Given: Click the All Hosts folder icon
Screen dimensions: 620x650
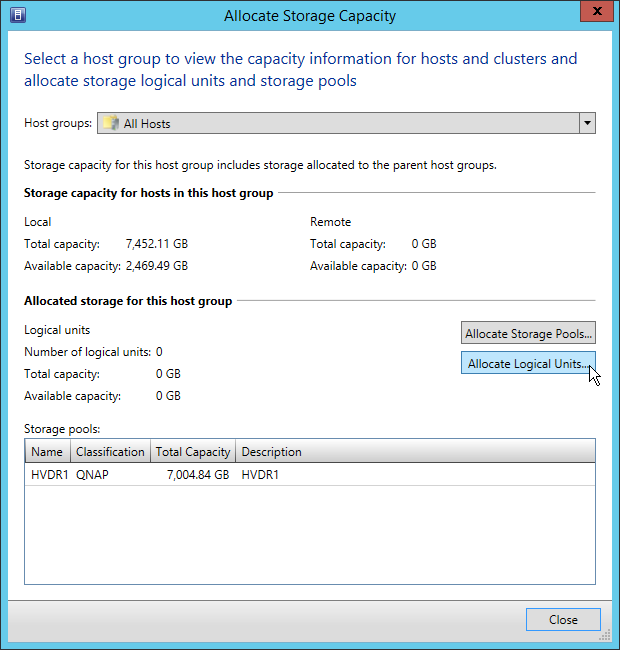Looking at the screenshot, I should tap(111, 124).
